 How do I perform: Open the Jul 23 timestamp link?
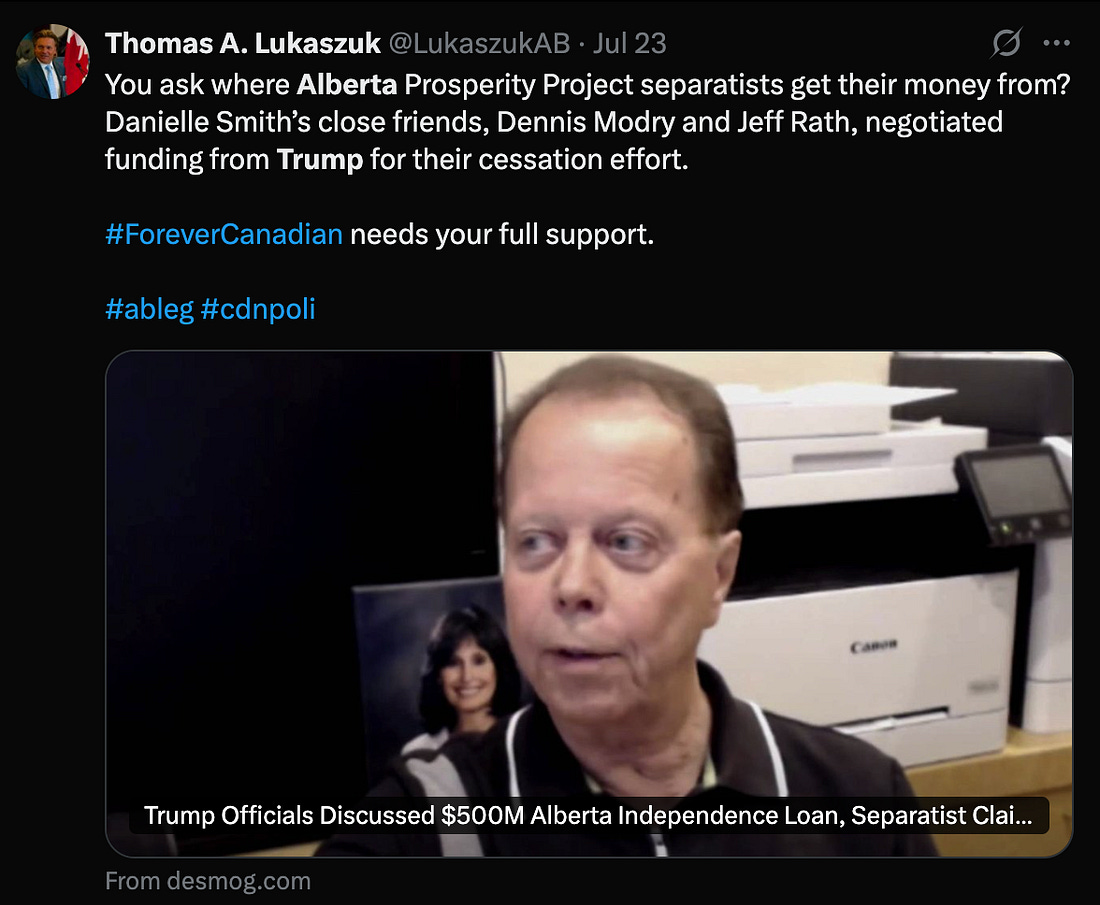629,43
